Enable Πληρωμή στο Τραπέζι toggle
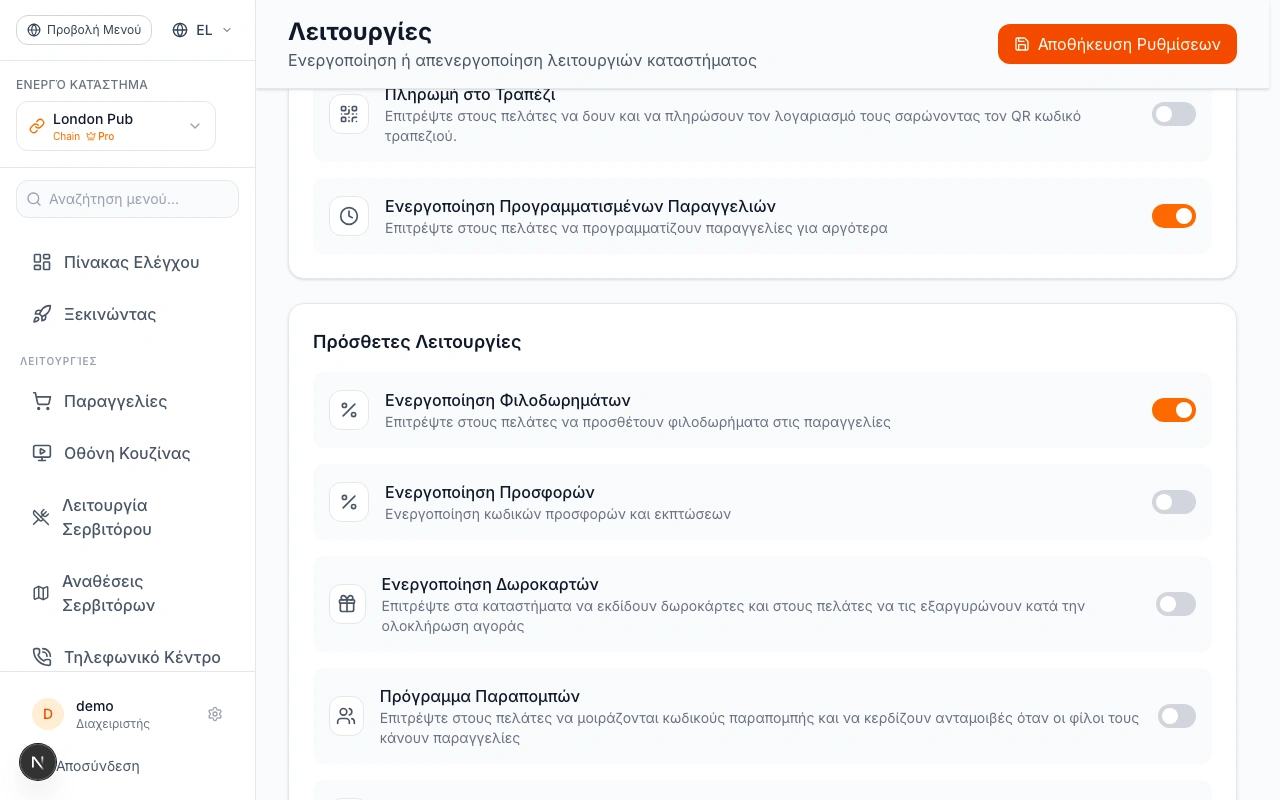Screen dimensions: 1280x800 point(1174,114)
